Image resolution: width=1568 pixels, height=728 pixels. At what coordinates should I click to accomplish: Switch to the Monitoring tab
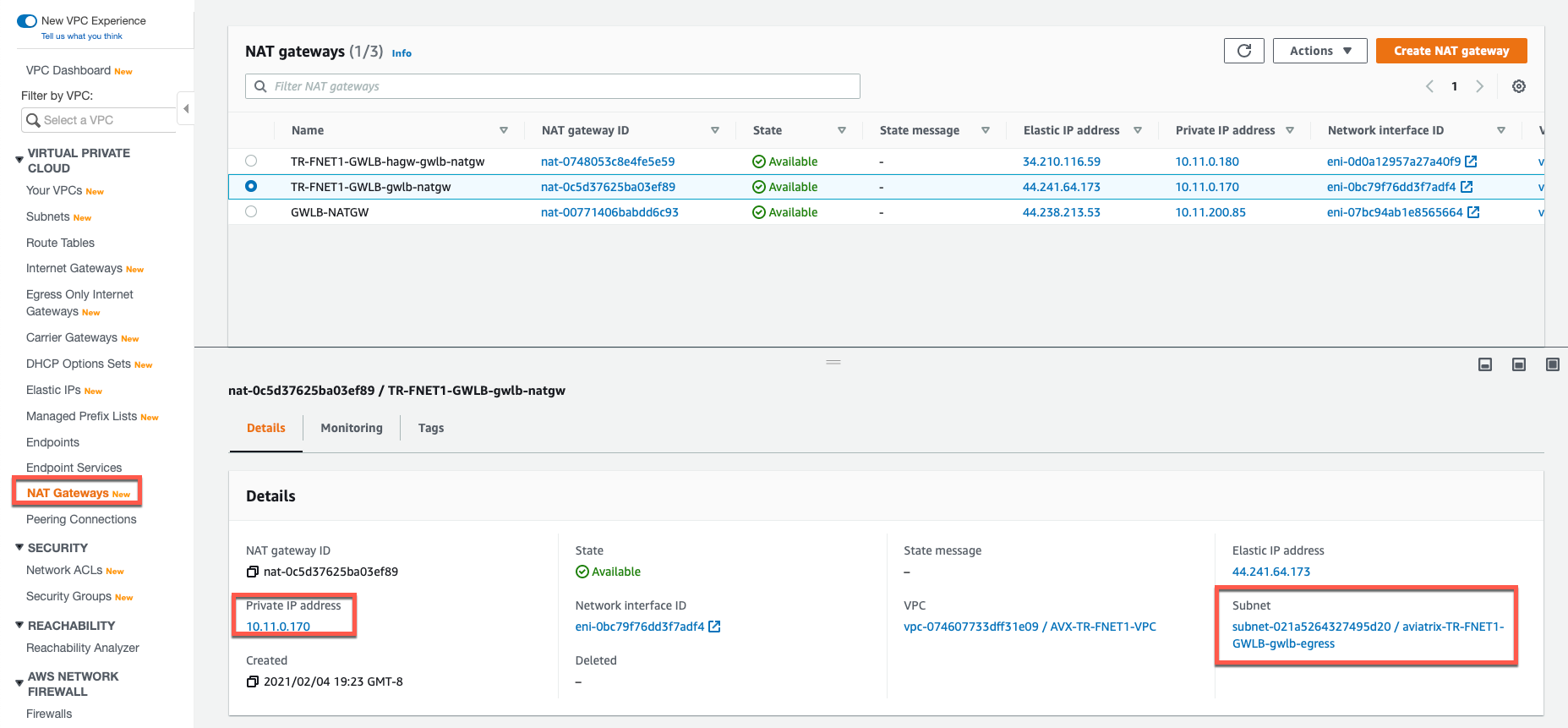[352, 428]
